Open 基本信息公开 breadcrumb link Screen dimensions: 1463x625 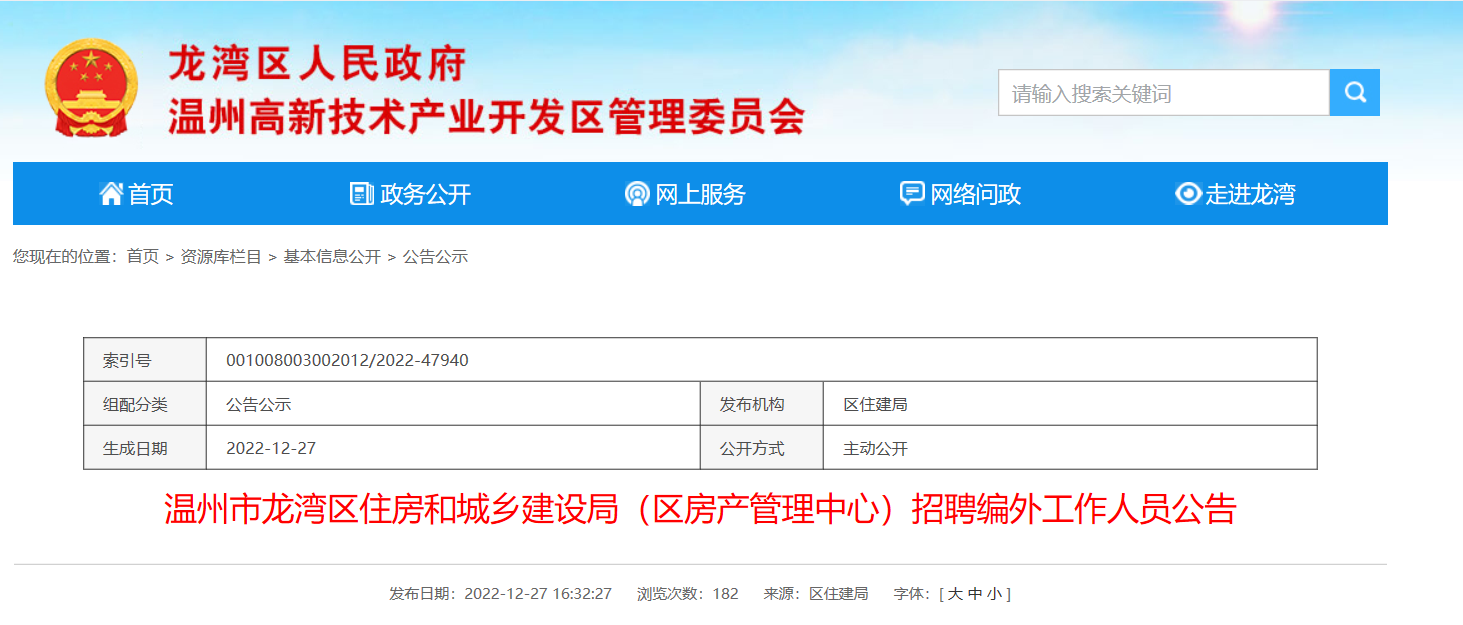pyautogui.click(x=332, y=257)
